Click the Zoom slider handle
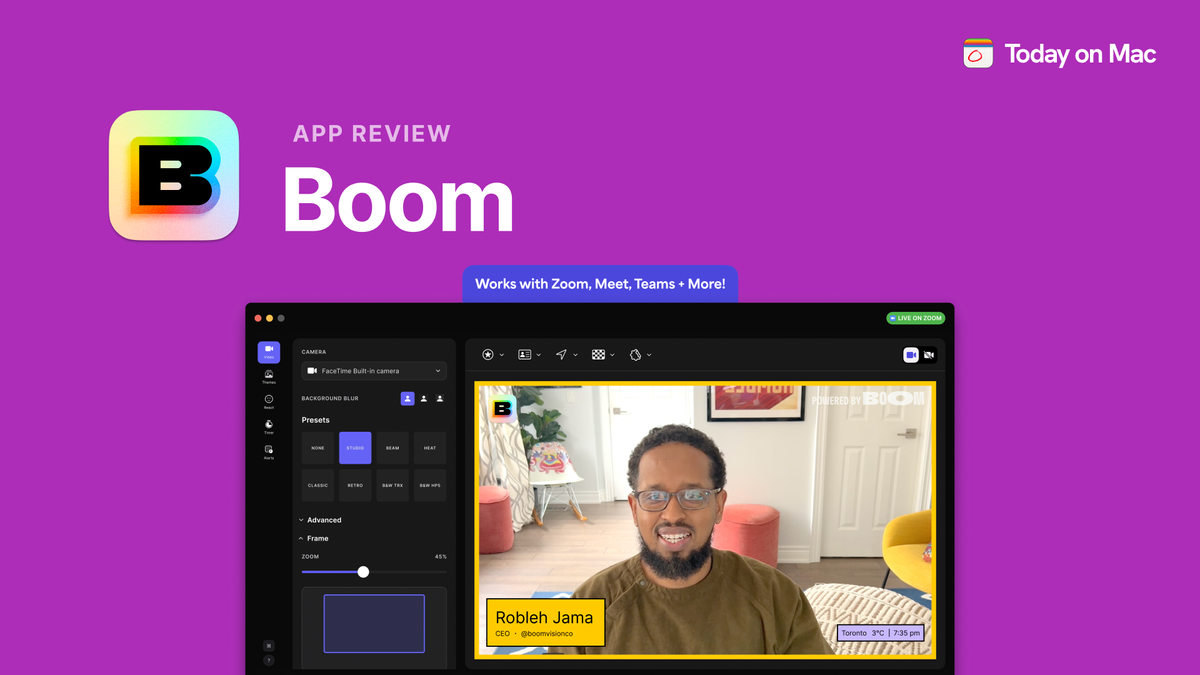This screenshot has width=1200, height=675. coord(363,572)
